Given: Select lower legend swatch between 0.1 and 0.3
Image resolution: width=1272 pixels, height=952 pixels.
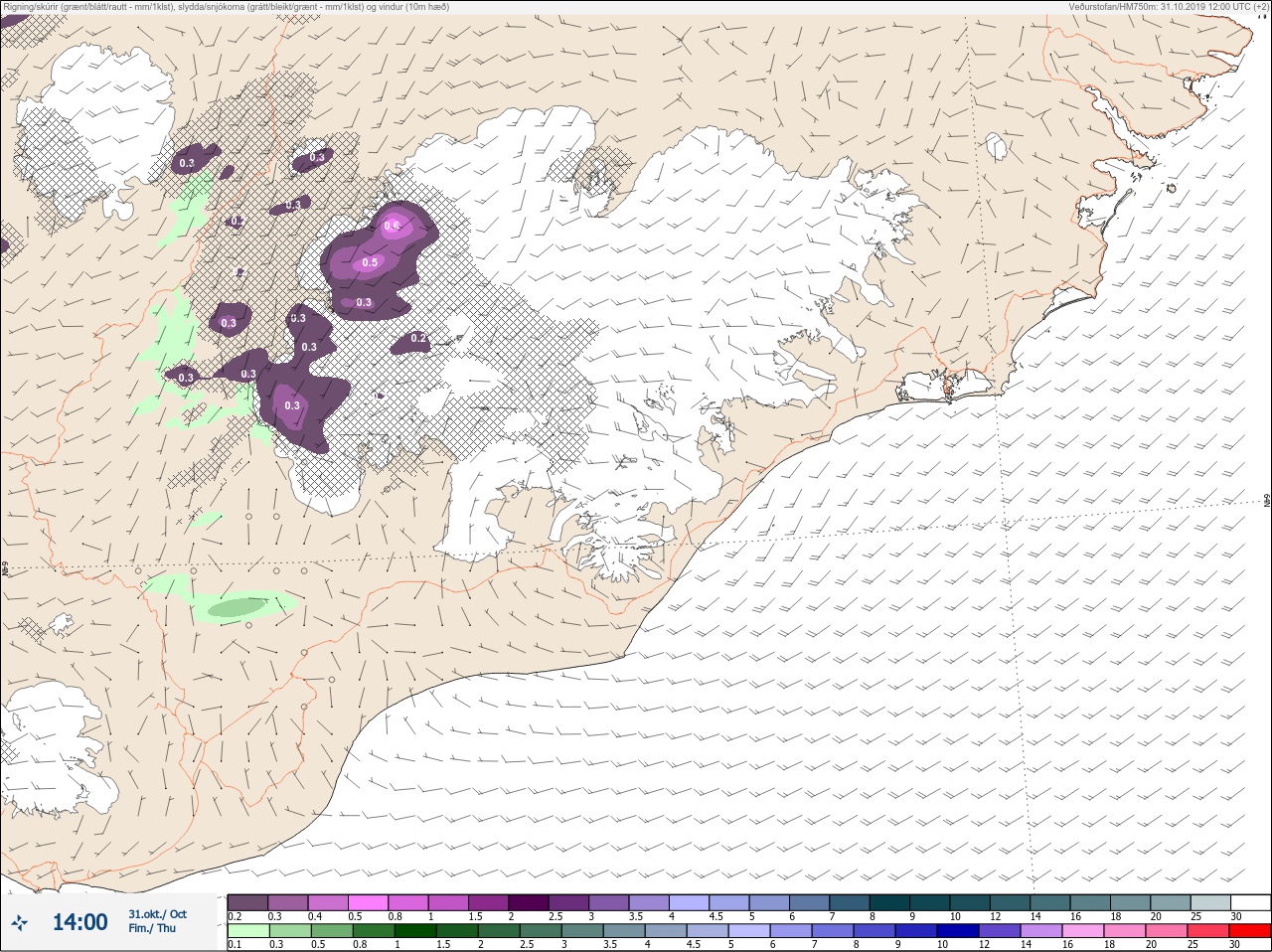Looking at the screenshot, I should (247, 931).
